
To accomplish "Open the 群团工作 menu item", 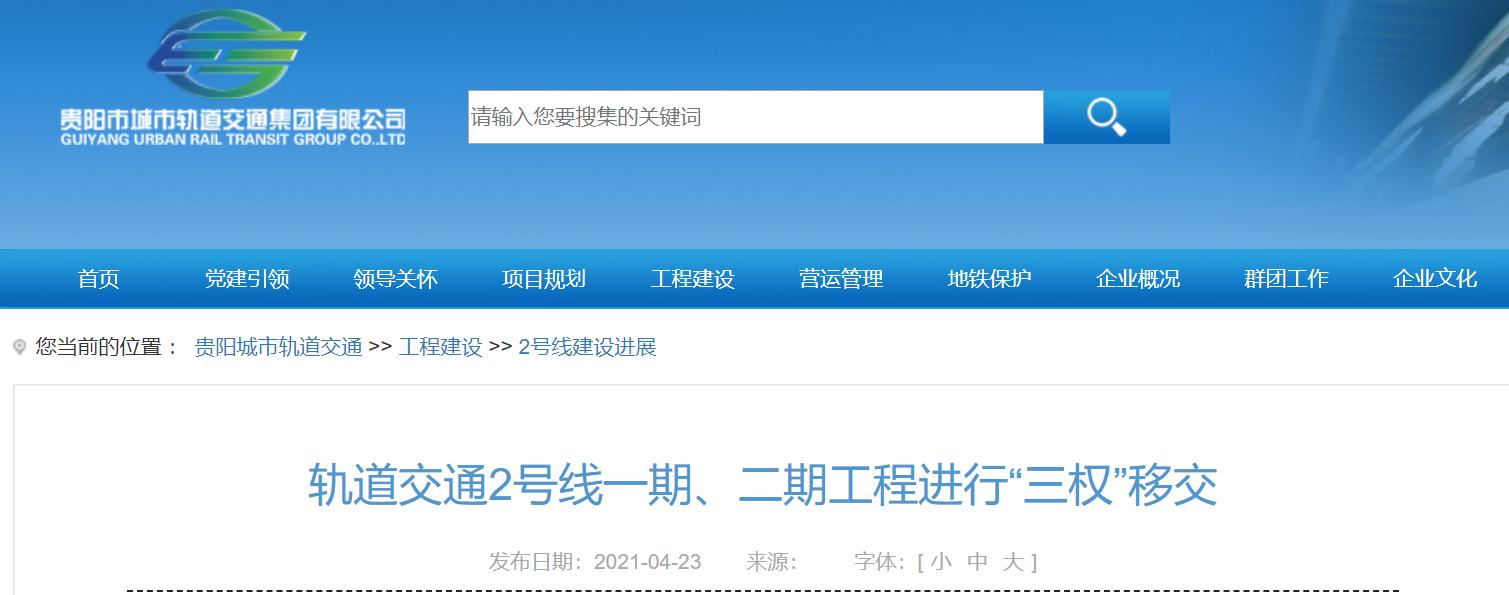I will click(1287, 279).
